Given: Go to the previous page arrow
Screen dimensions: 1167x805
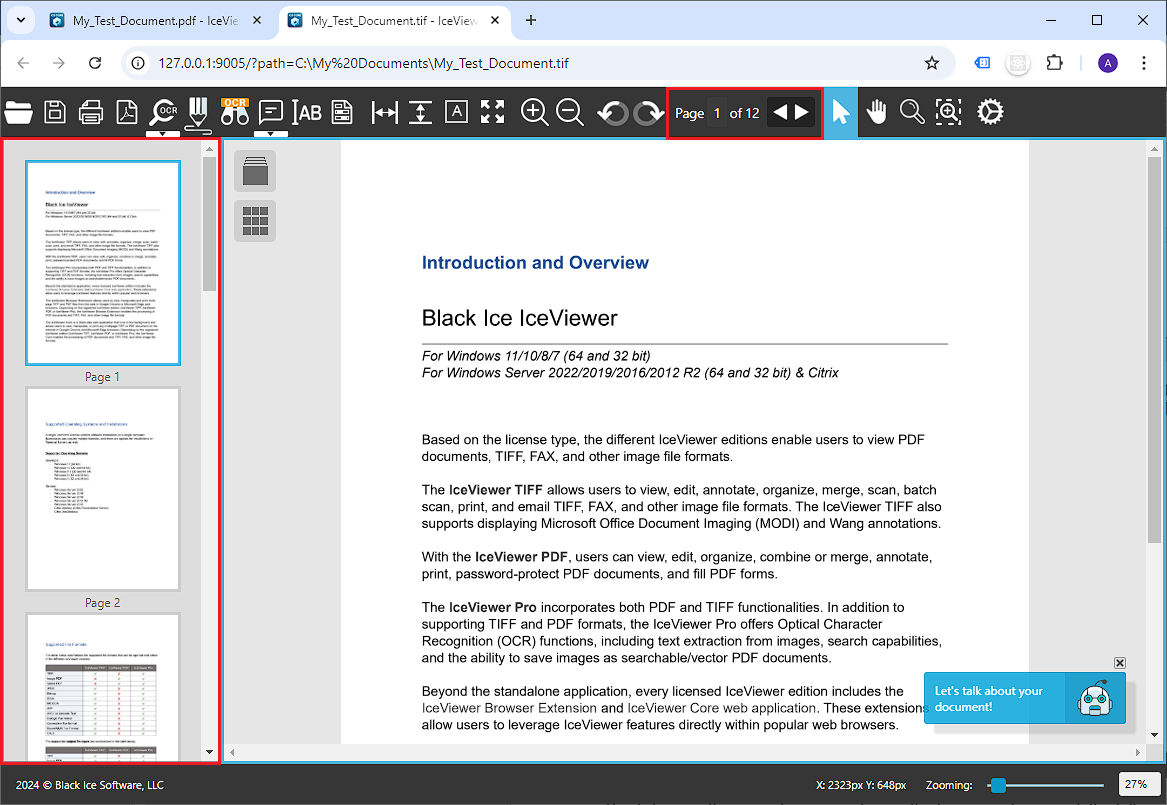Looking at the screenshot, I should tap(779, 112).
